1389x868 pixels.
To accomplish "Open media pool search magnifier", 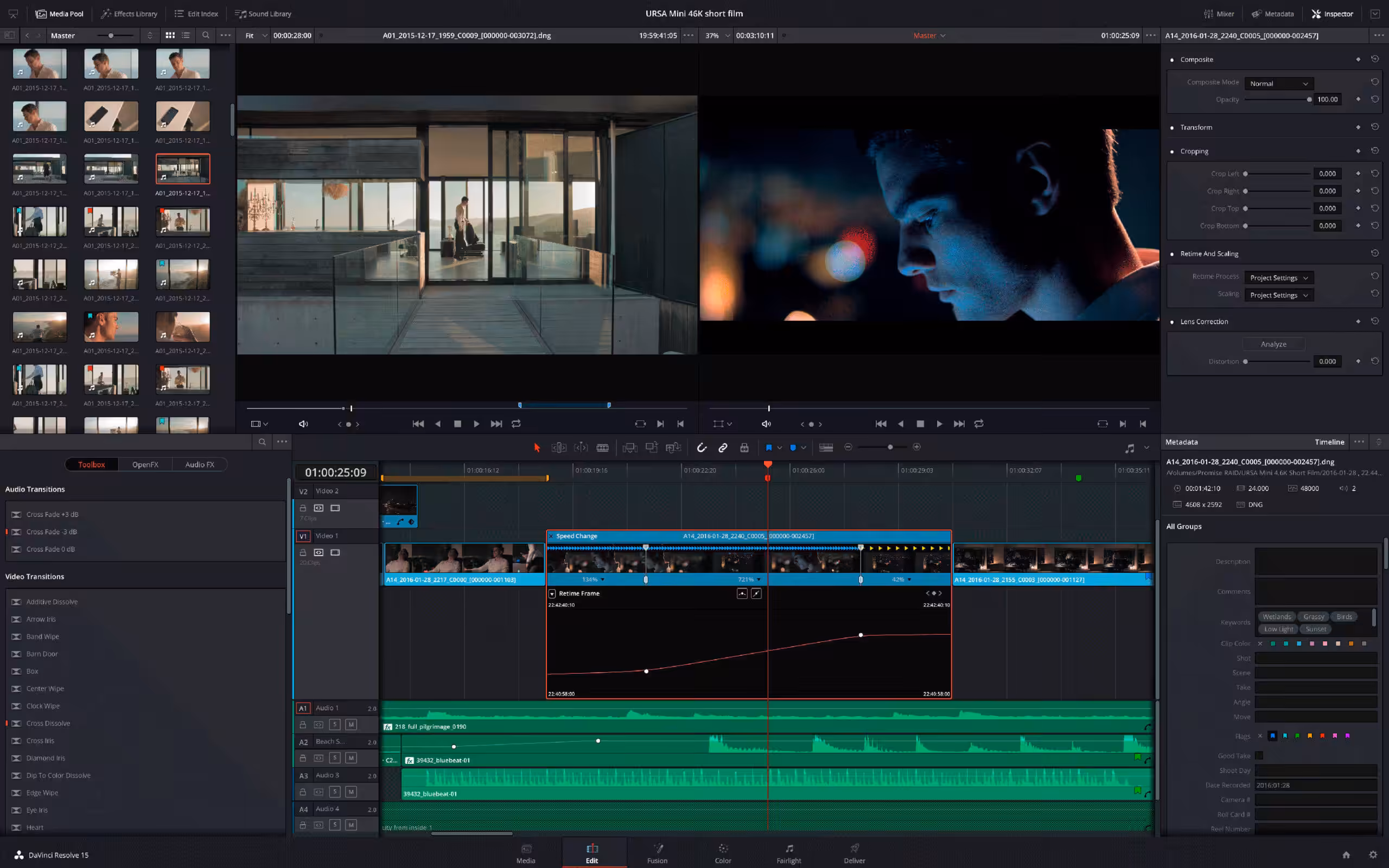I will (x=206, y=35).
